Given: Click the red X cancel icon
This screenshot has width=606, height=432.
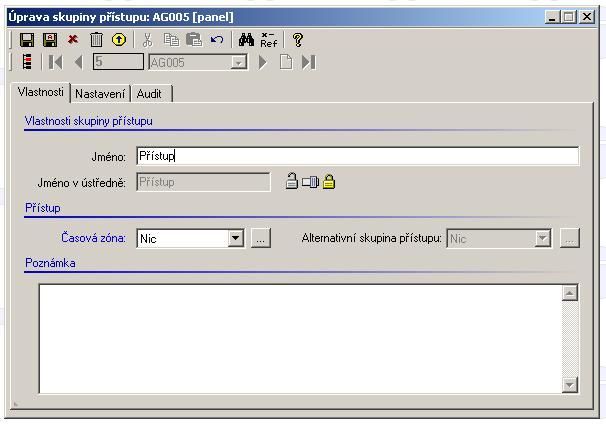Looking at the screenshot, I should (x=72, y=39).
